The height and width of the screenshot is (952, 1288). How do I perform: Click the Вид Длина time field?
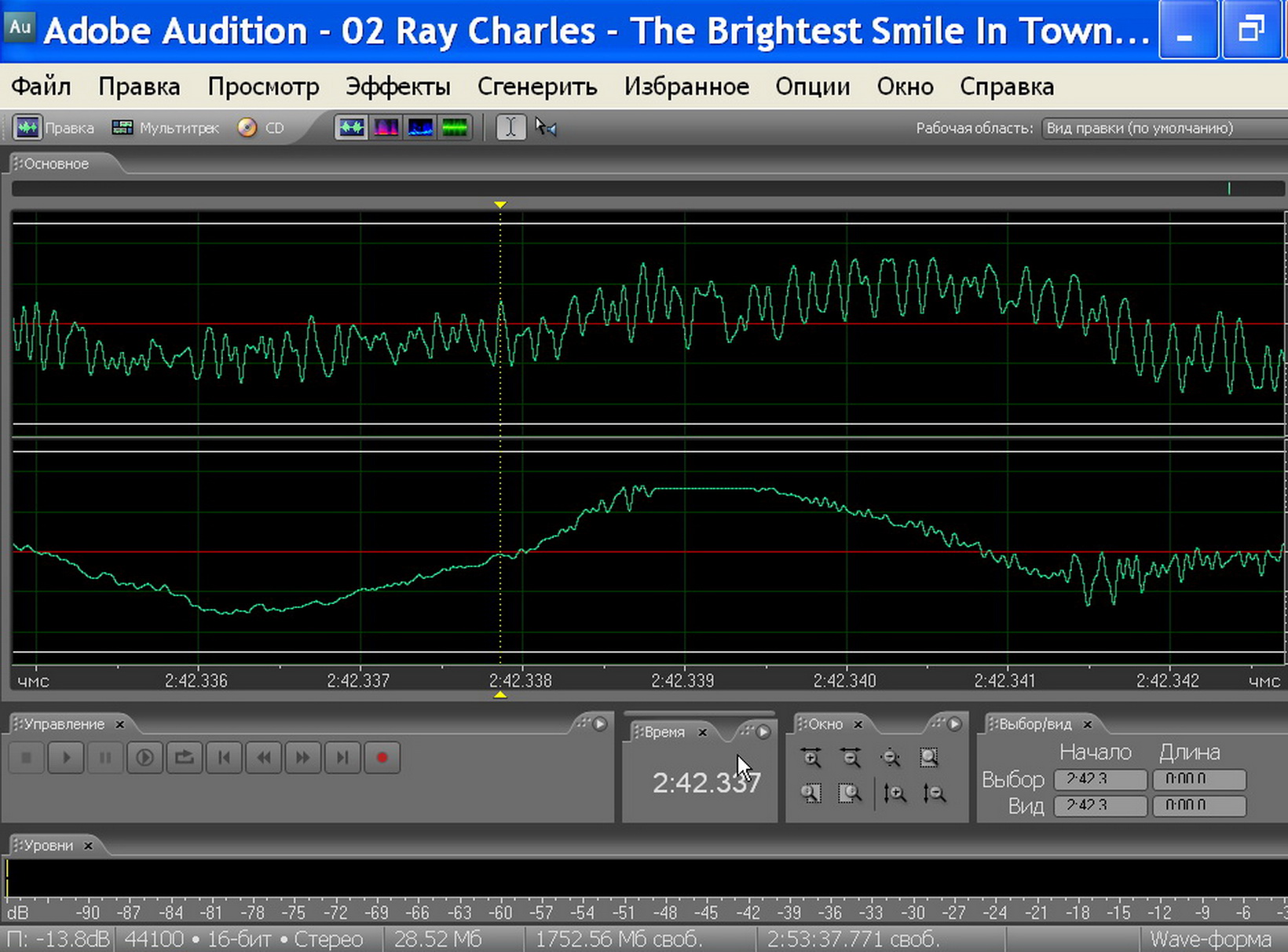pyautogui.click(x=1199, y=805)
